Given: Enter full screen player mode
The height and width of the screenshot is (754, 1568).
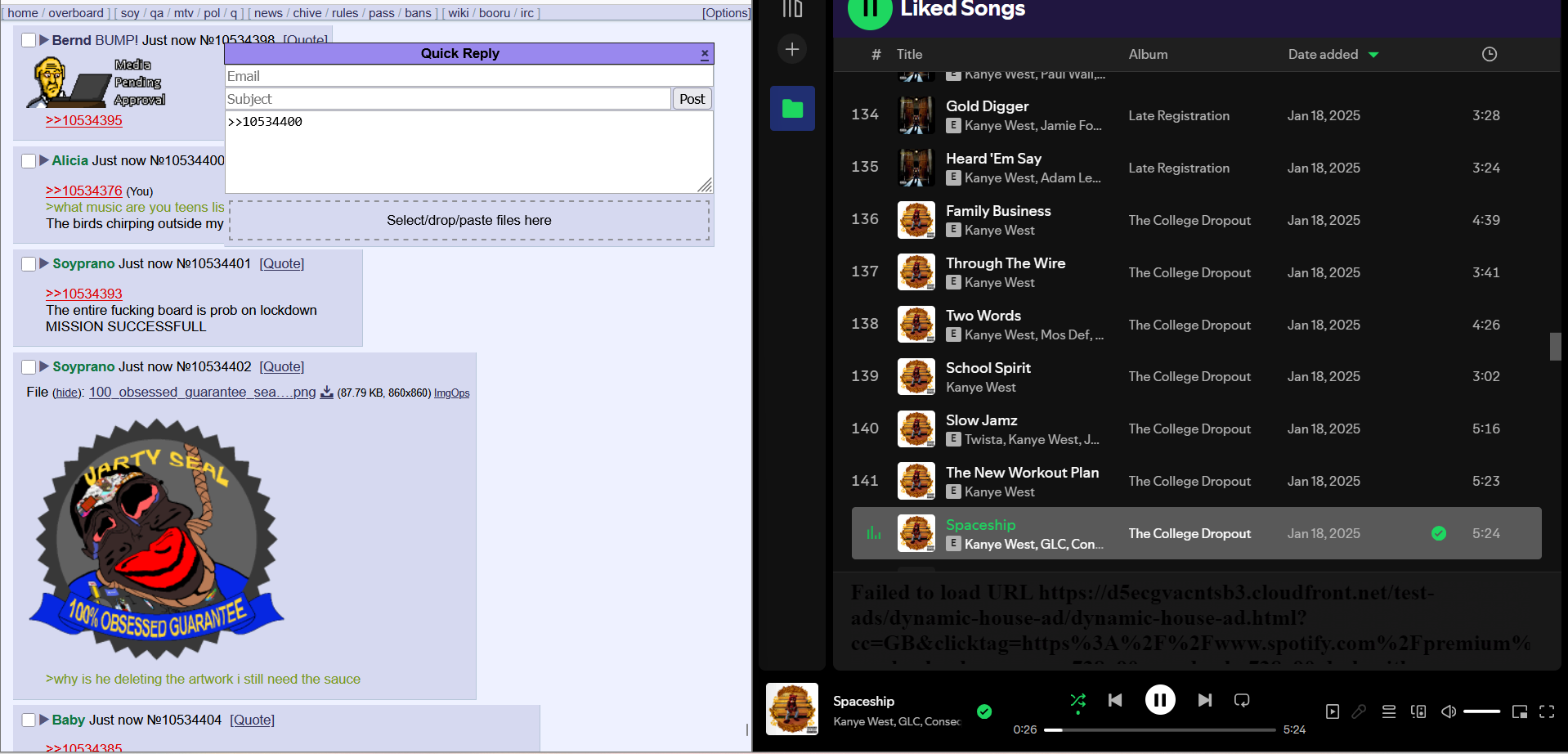Looking at the screenshot, I should 1547,711.
